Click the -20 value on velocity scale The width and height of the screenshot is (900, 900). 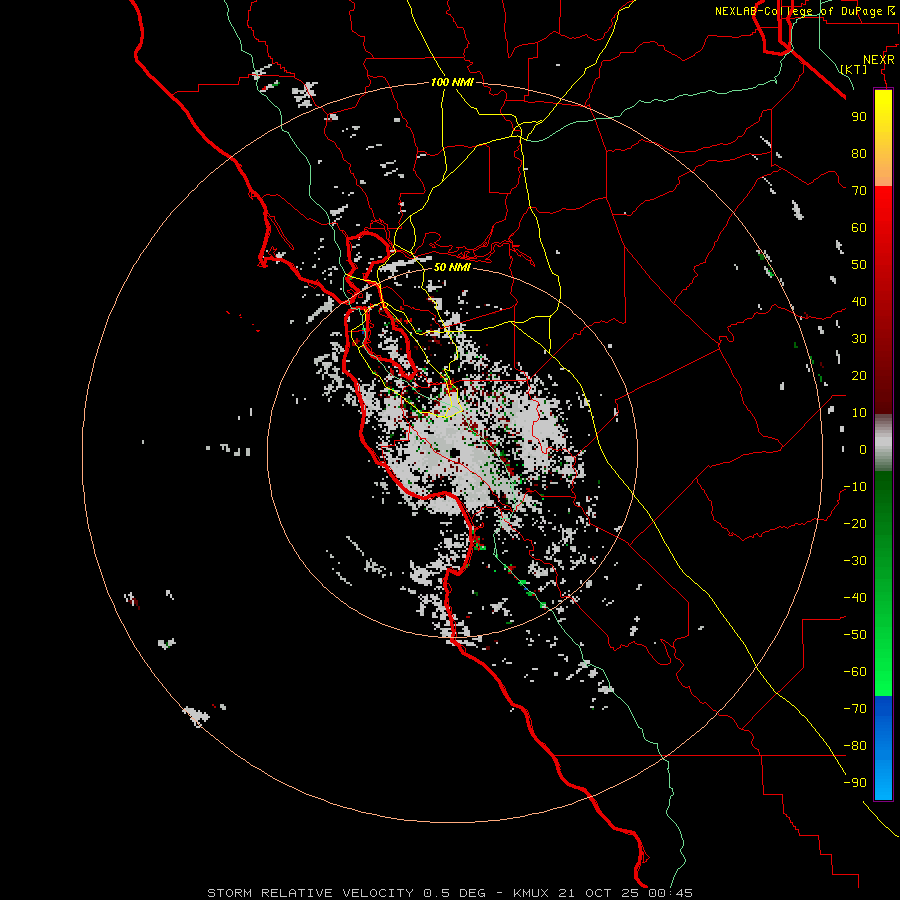pyautogui.click(x=855, y=524)
